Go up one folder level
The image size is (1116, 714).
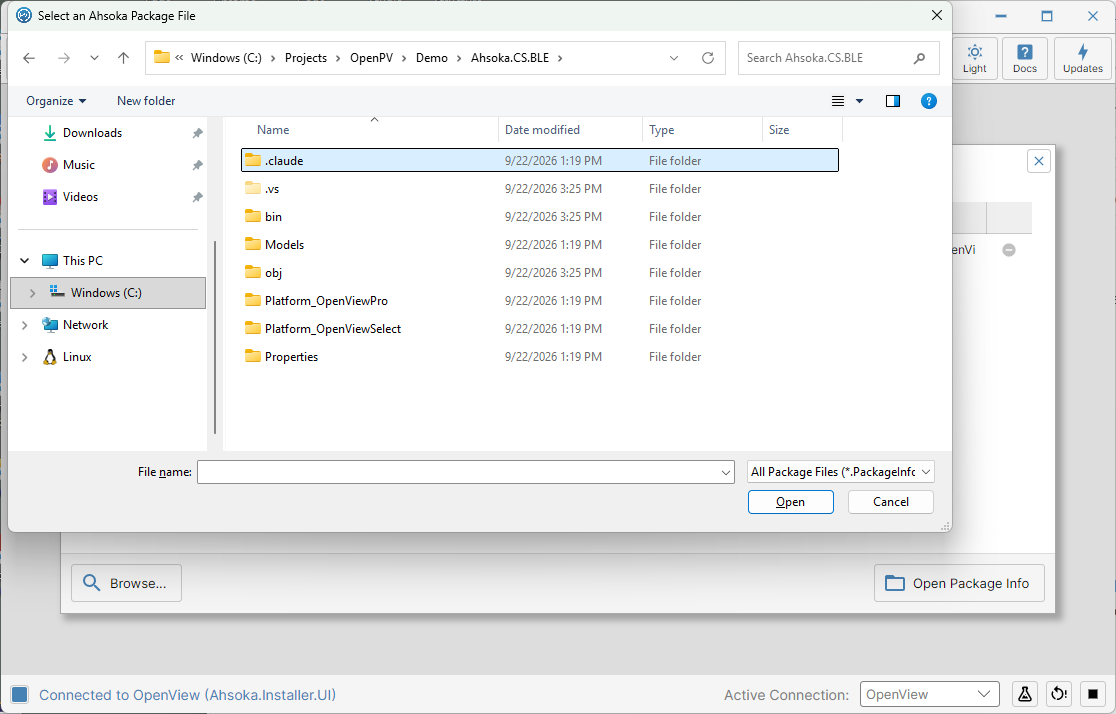(123, 58)
